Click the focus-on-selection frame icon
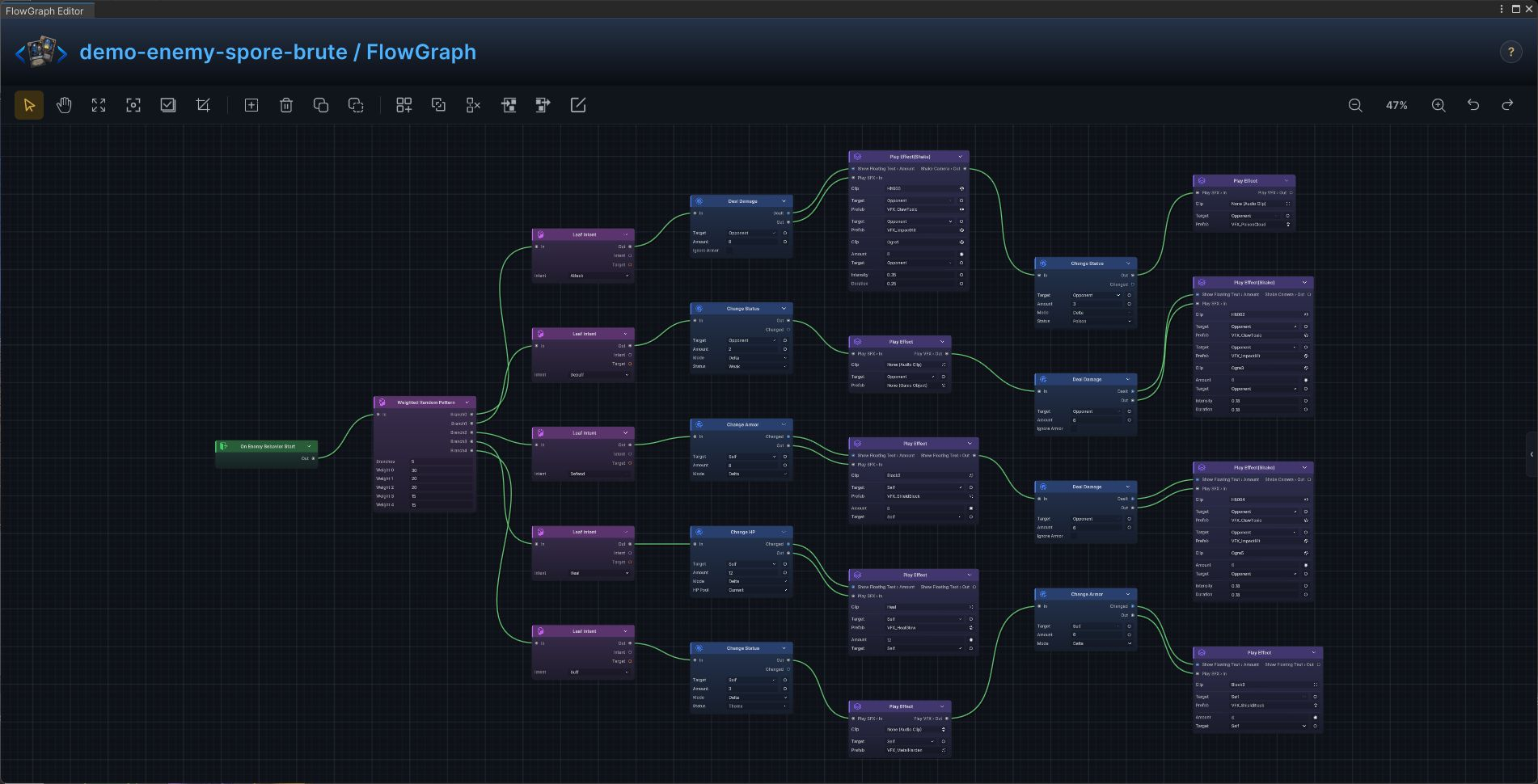The height and width of the screenshot is (784, 1538). click(133, 105)
